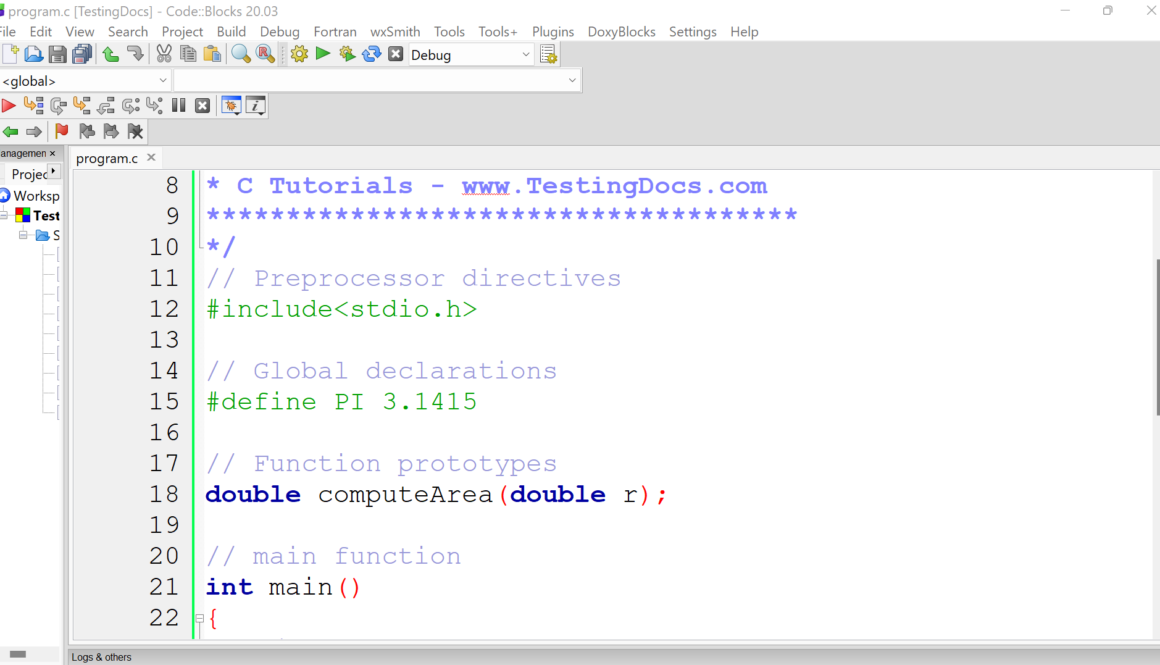Open Find using the magnifier icon

(x=240, y=53)
